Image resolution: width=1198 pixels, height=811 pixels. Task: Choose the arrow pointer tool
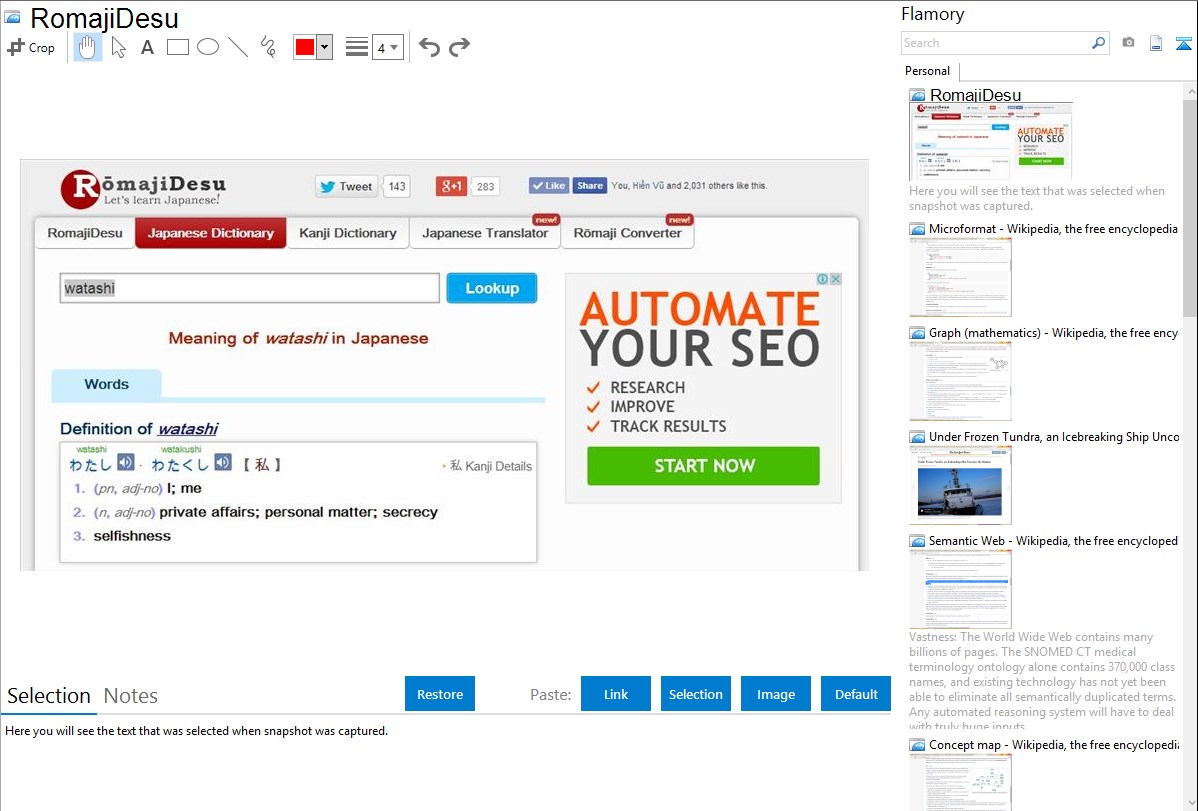[118, 47]
